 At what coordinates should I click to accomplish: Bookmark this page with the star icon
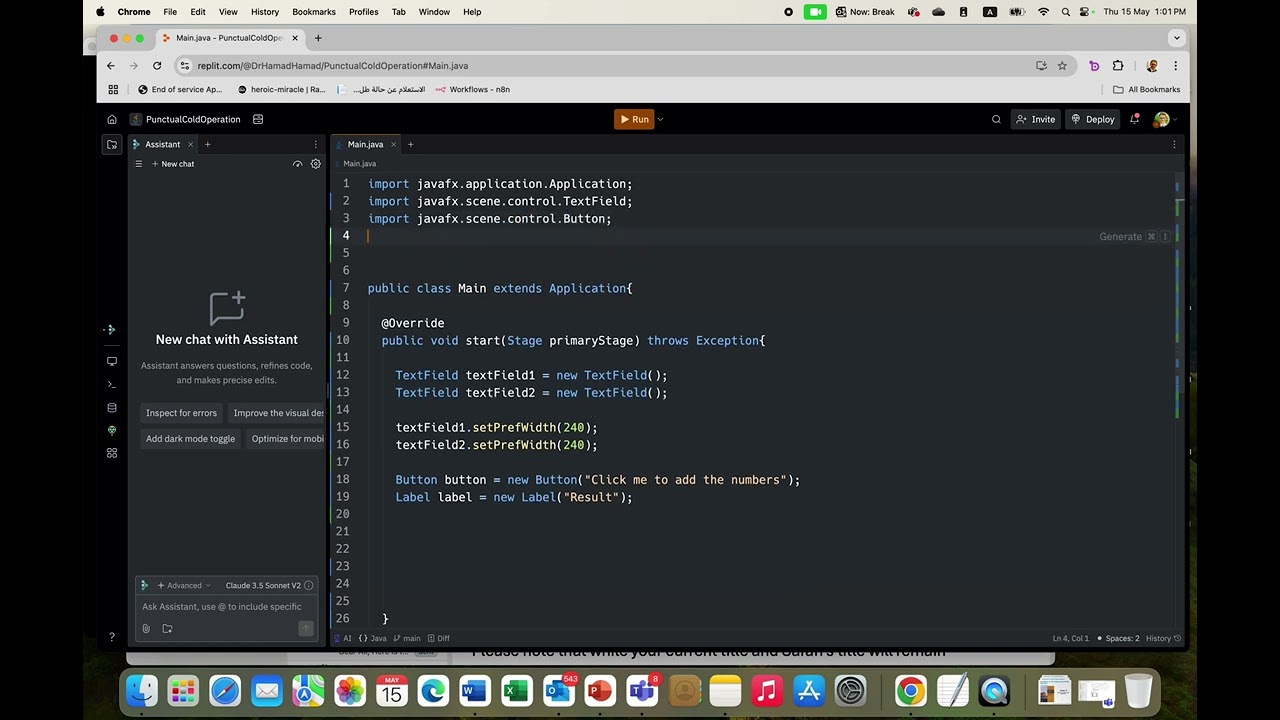click(x=1062, y=66)
